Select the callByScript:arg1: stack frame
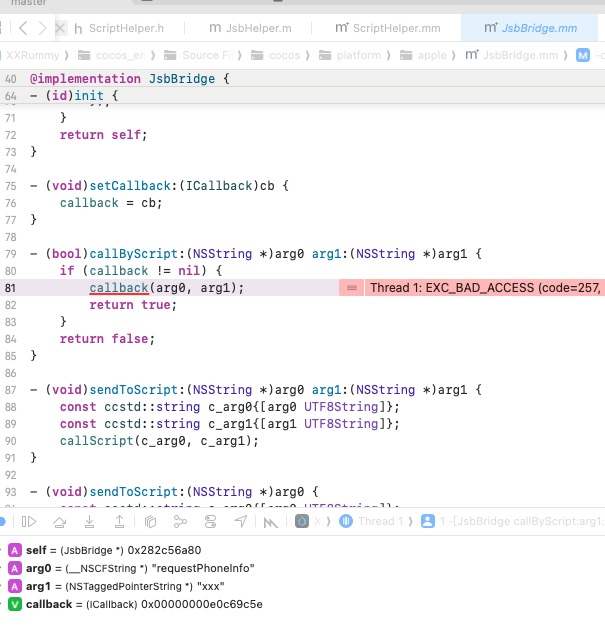605x644 pixels. pyautogui.click(x=513, y=522)
